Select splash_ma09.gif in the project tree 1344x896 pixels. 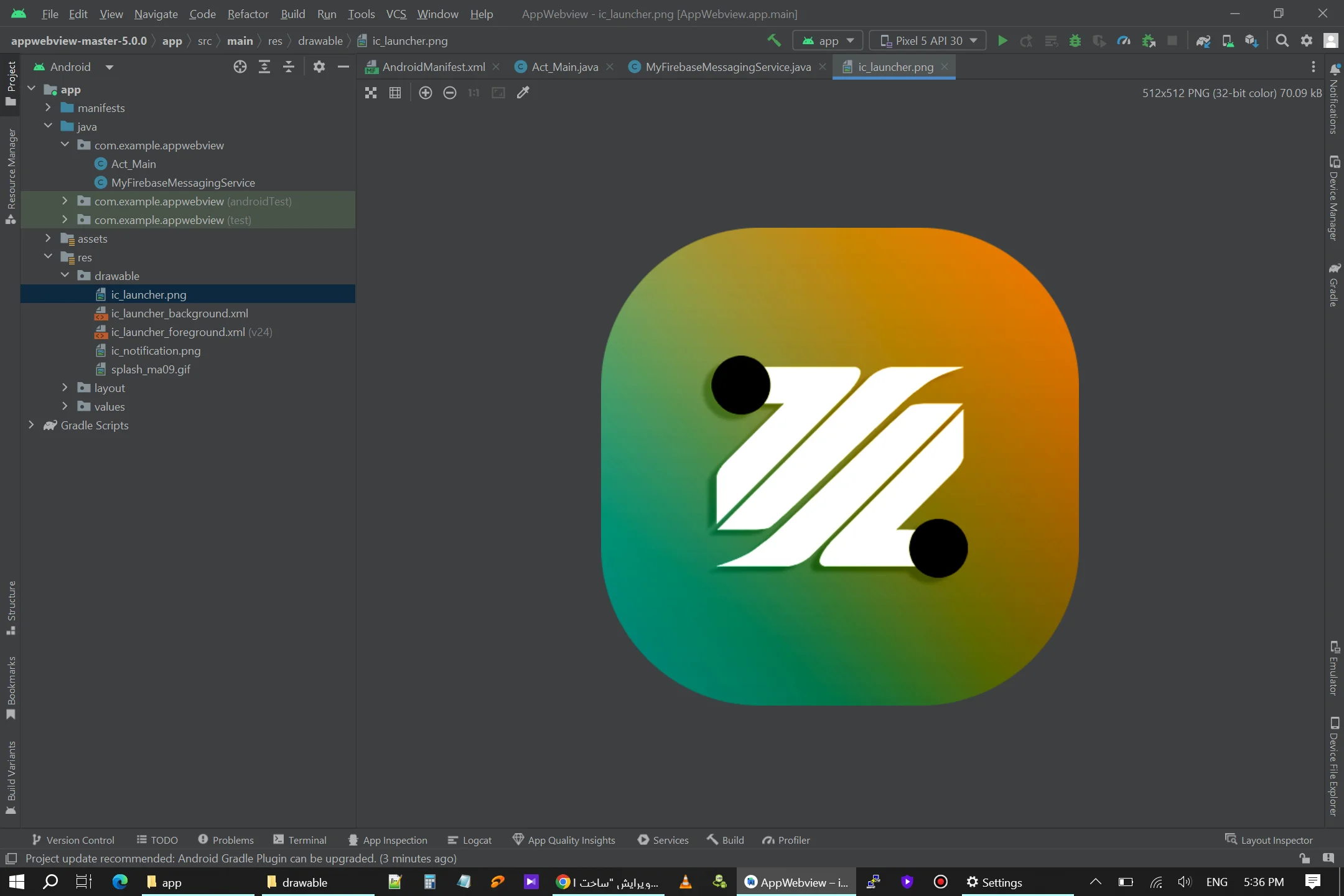pyautogui.click(x=151, y=369)
